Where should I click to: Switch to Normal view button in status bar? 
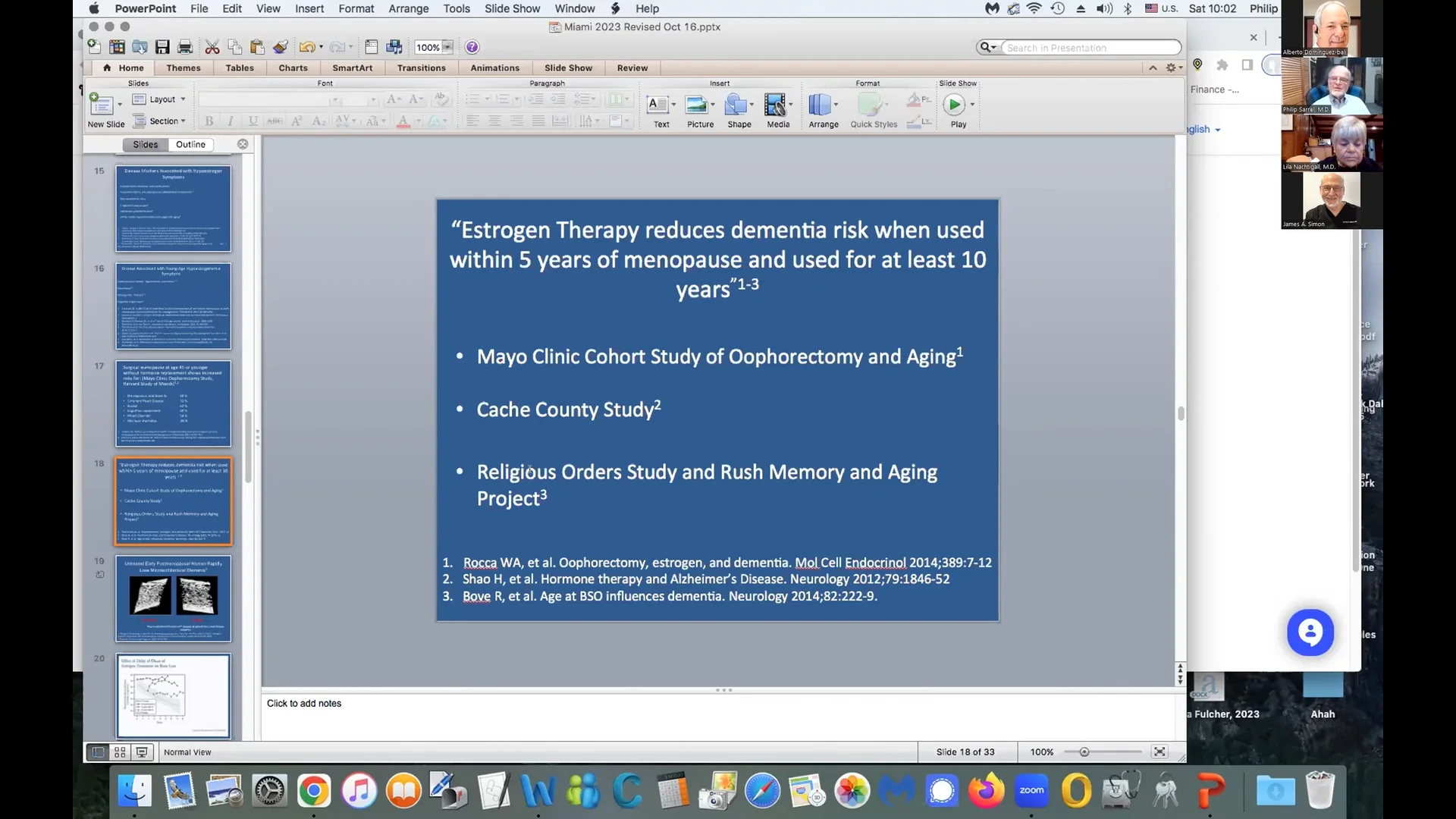(x=98, y=752)
